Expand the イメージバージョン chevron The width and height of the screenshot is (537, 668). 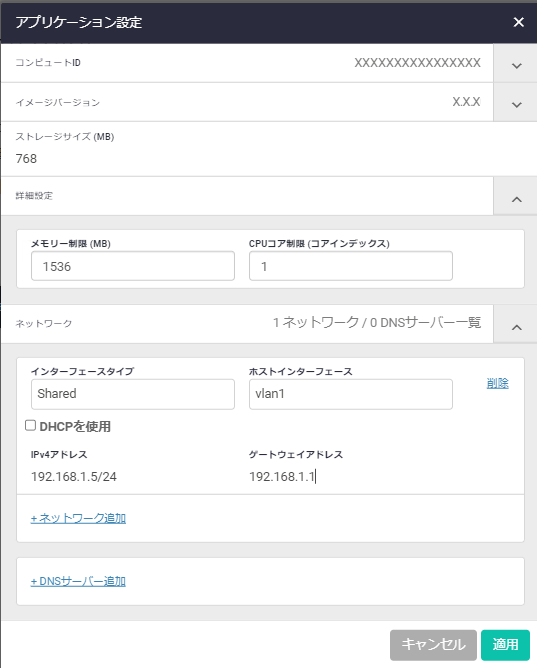[516, 104]
